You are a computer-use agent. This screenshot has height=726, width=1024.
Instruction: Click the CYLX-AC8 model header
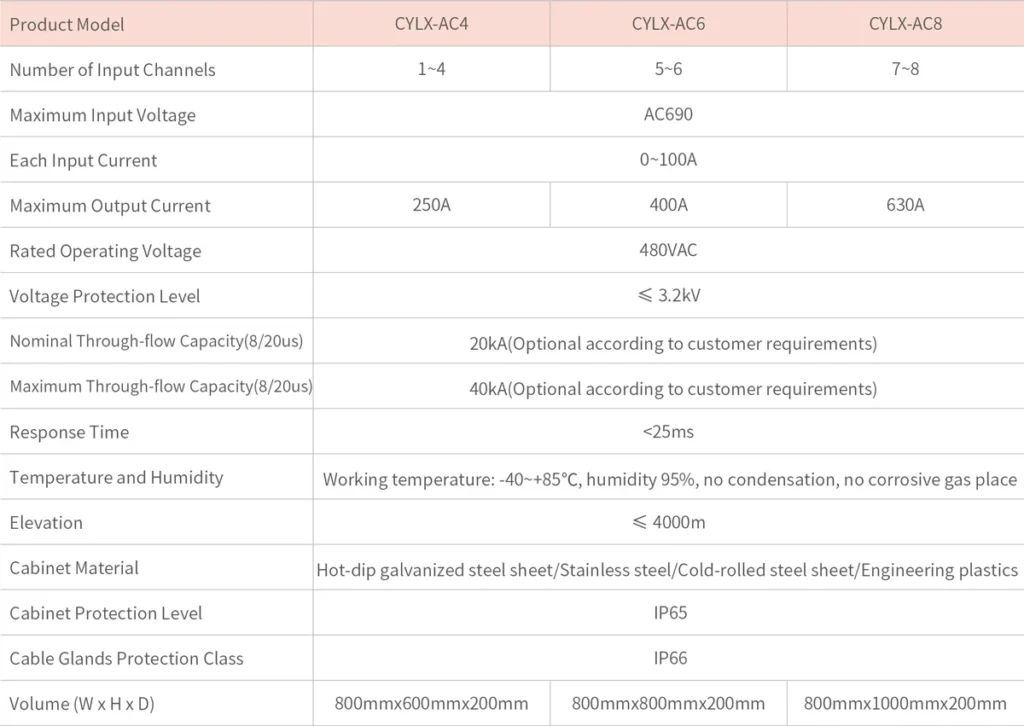(x=905, y=24)
